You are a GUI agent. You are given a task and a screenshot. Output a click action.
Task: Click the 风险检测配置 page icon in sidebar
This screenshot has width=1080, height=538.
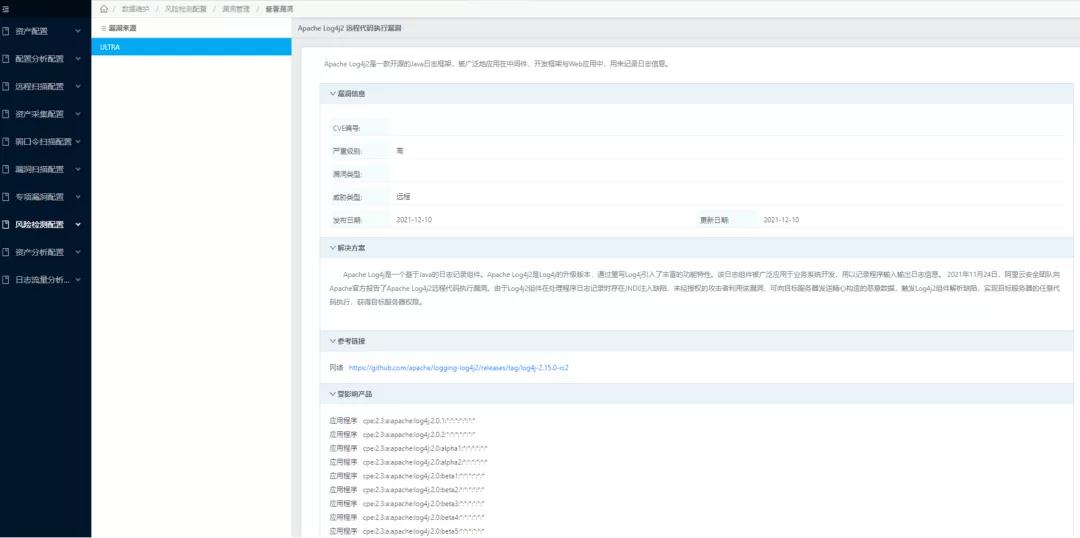click(x=6, y=225)
